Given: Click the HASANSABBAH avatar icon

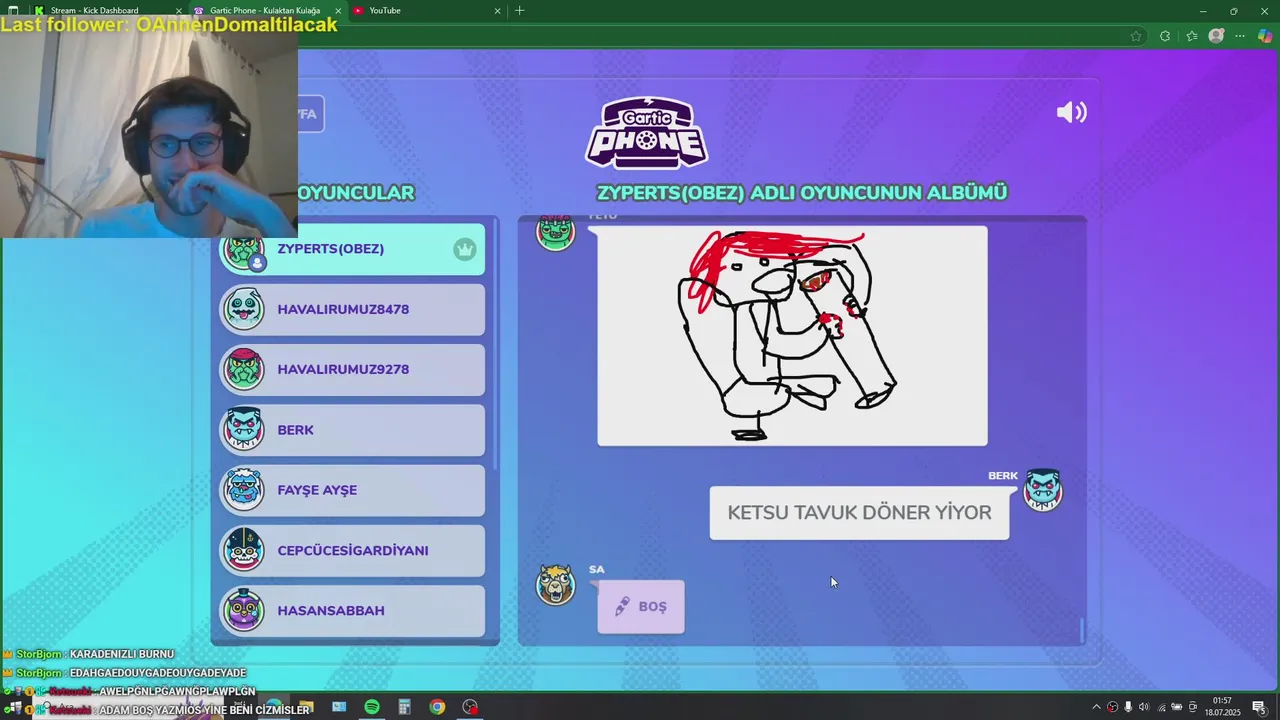Looking at the screenshot, I should 244,610.
